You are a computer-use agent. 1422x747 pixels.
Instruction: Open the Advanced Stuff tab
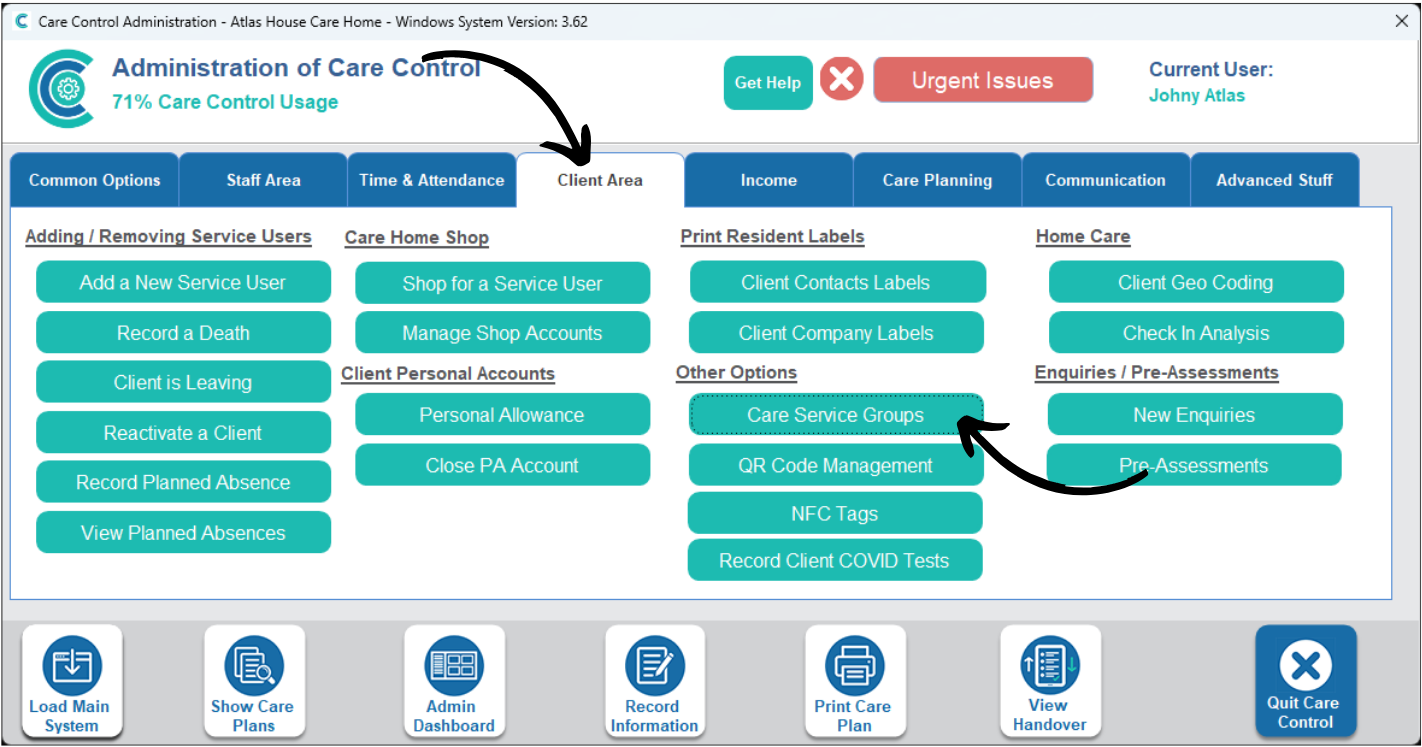1275,180
